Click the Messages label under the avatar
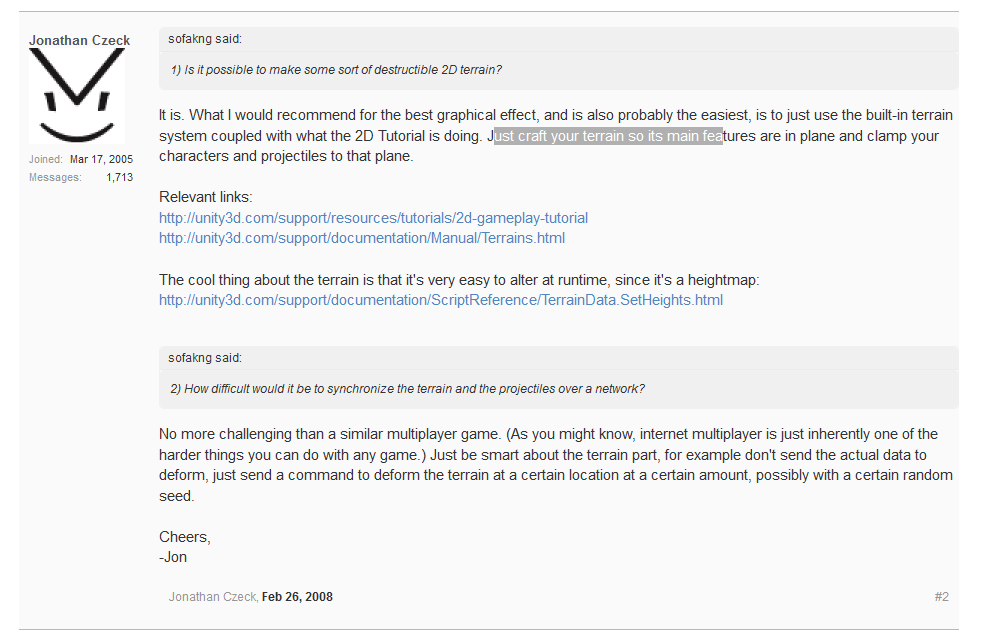The width and height of the screenshot is (1006, 632). [55, 177]
